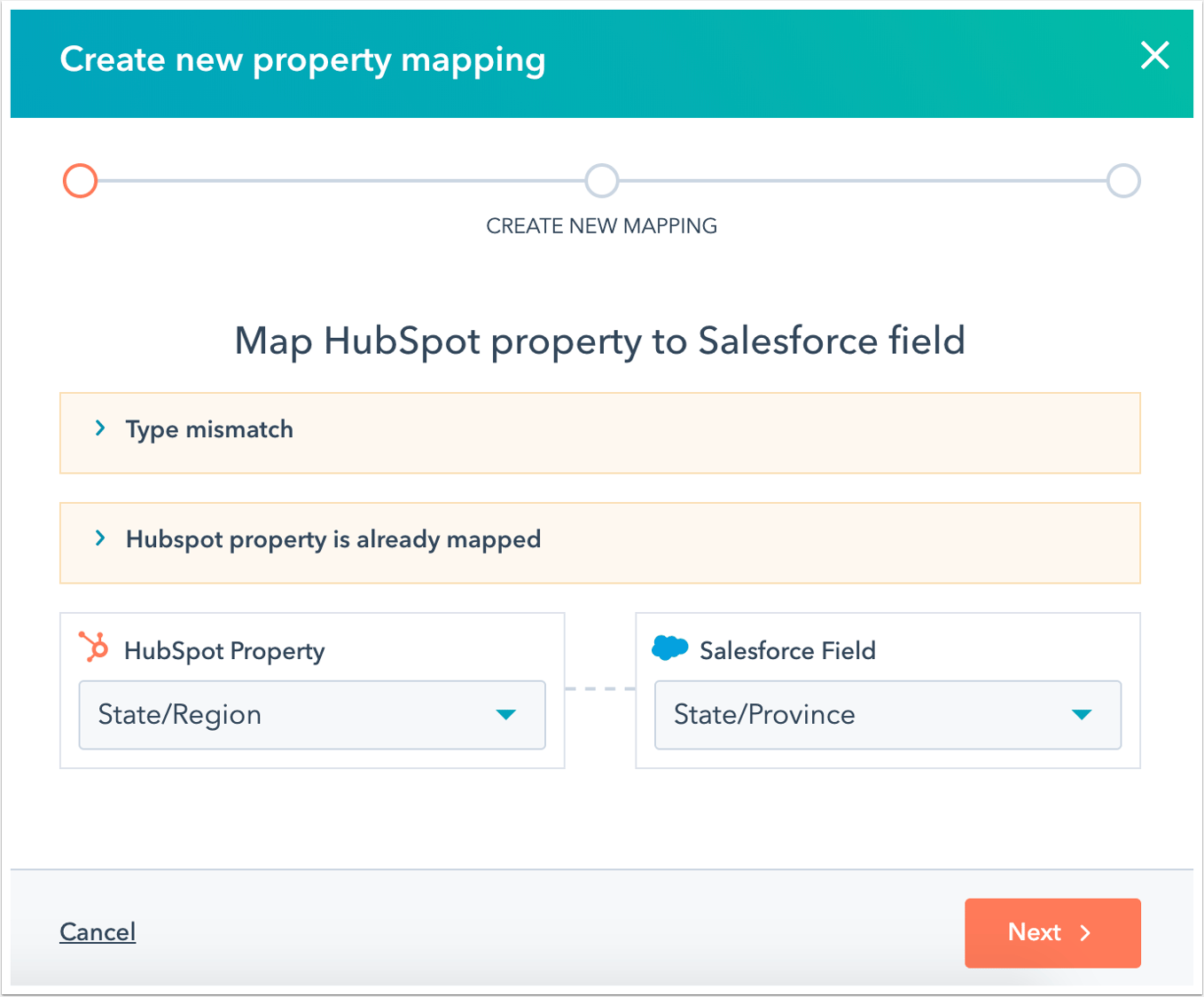Image resolution: width=1204 pixels, height=997 pixels.
Task: Click the dropdown caret on State/Province field
Action: (1082, 715)
